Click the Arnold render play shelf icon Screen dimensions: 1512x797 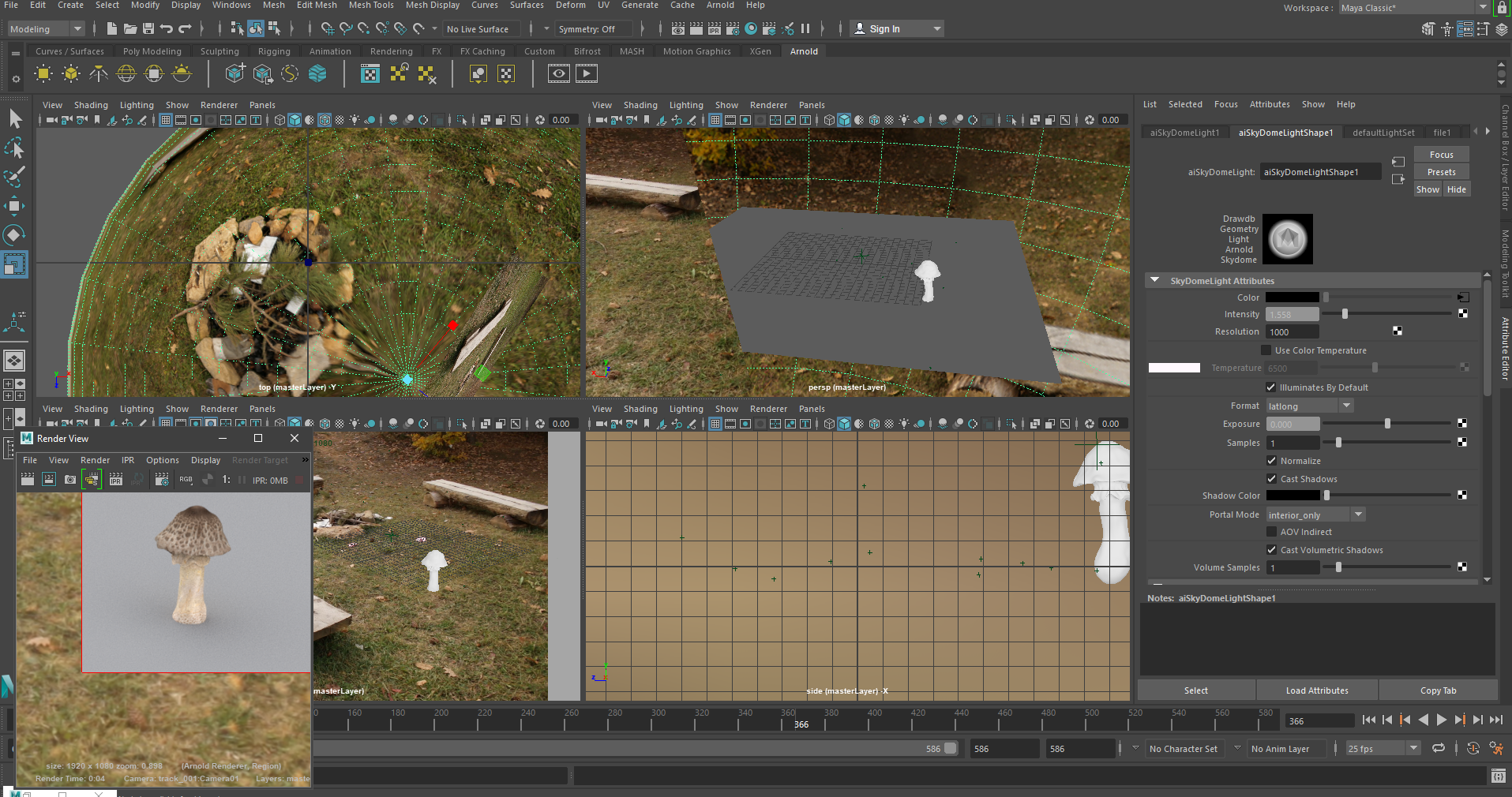[587, 74]
